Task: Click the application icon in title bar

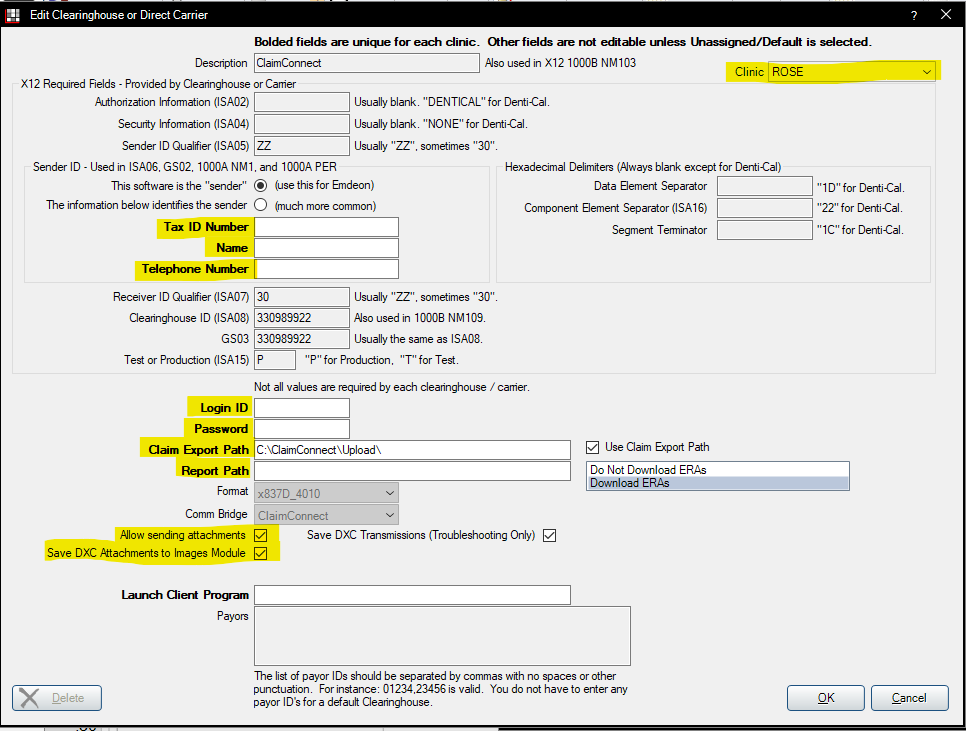Action: (x=12, y=15)
